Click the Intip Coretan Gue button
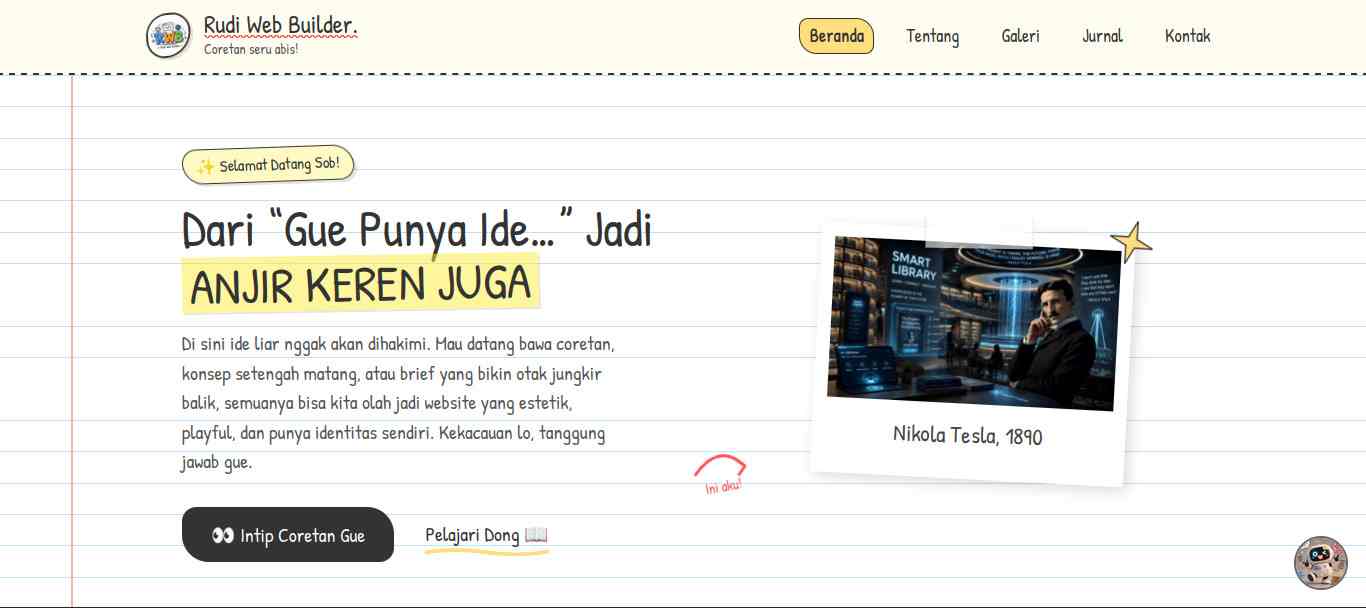 pyautogui.click(x=288, y=535)
